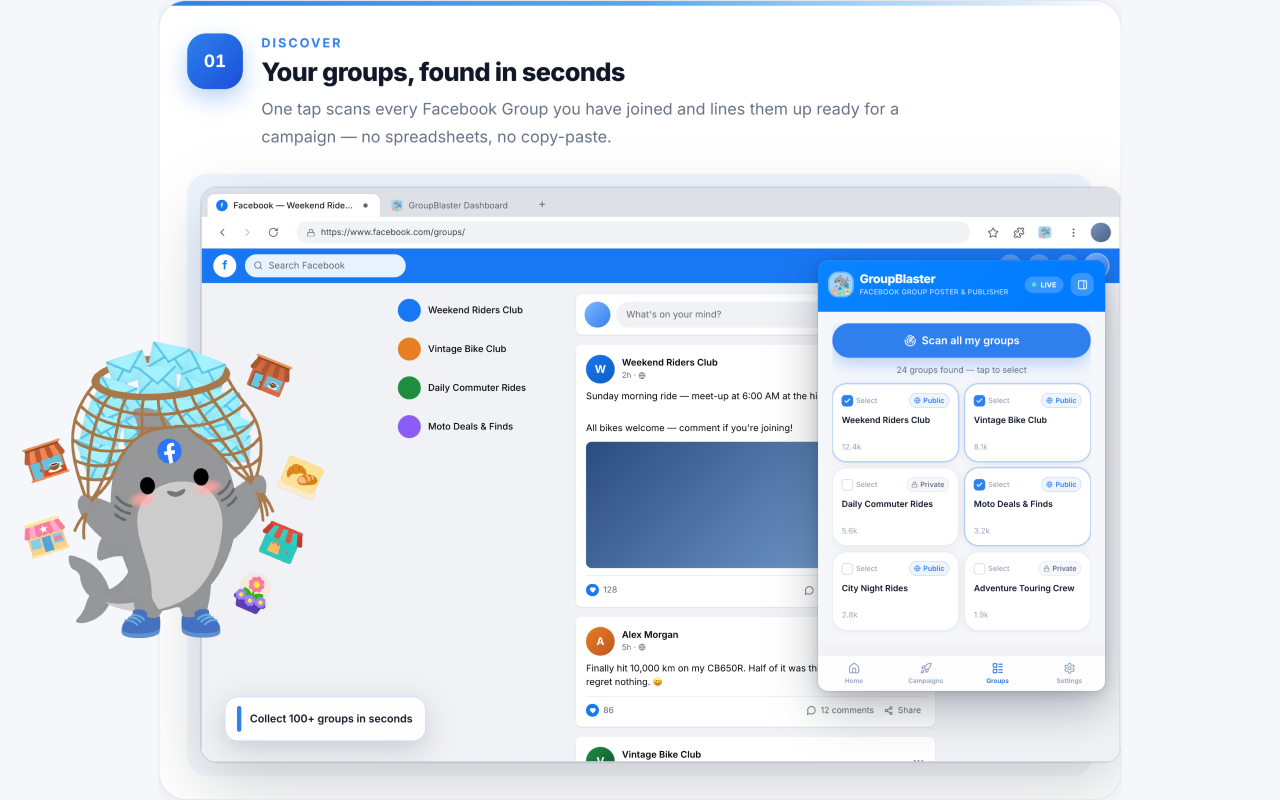Click the Weekend Riders Club post image

click(x=702, y=505)
